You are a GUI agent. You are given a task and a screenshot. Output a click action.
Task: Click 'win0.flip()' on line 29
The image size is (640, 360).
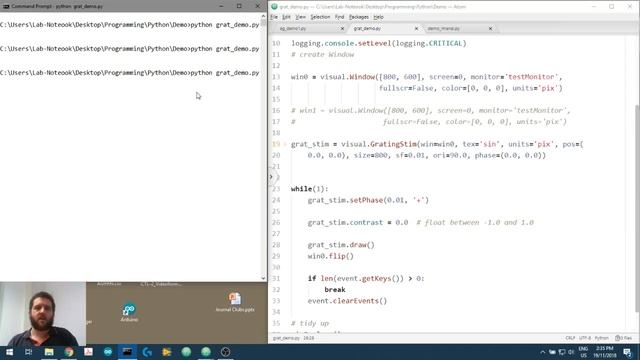pos(330,256)
